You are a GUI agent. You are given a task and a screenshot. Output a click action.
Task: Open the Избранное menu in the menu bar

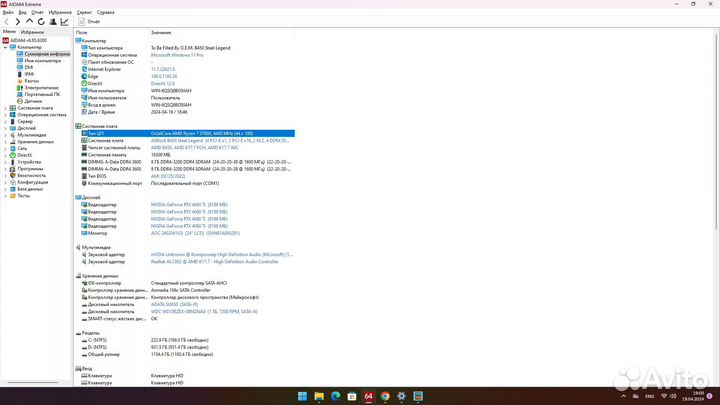60,12
